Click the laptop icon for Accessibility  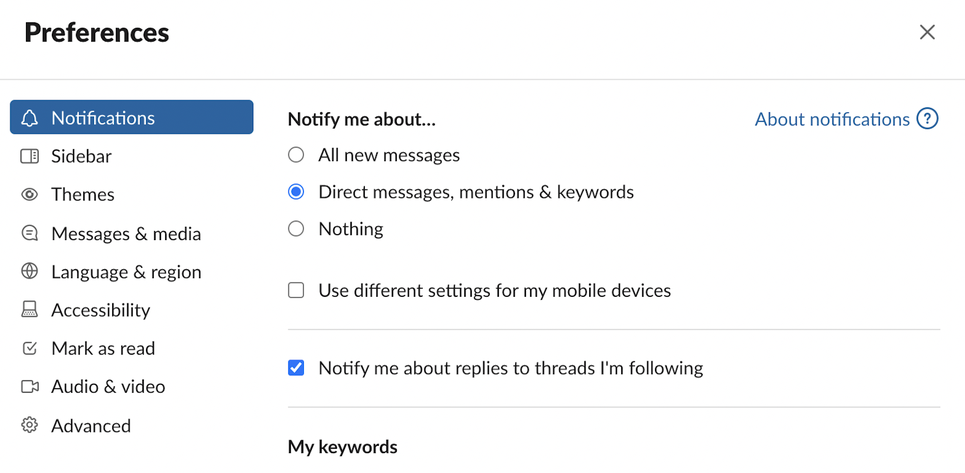30,310
